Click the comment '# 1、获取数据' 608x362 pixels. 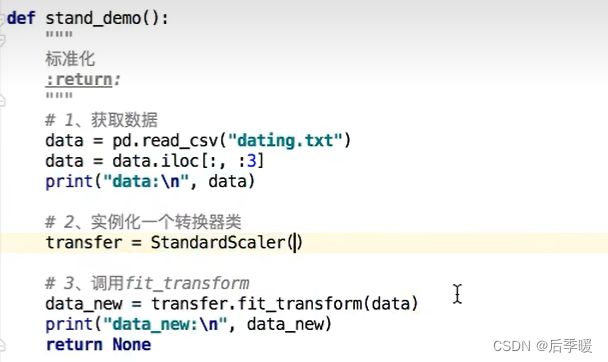tap(102, 120)
